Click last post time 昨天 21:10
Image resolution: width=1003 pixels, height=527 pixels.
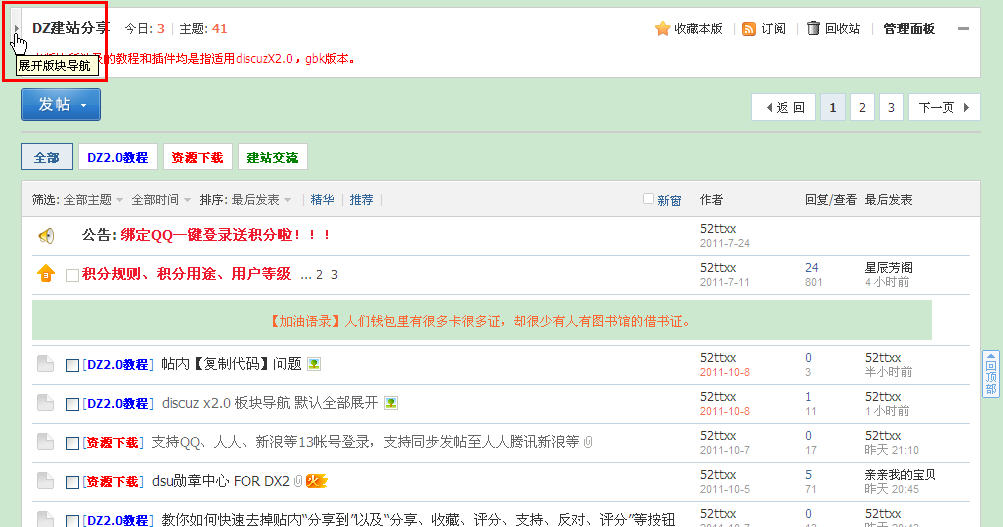(892, 450)
